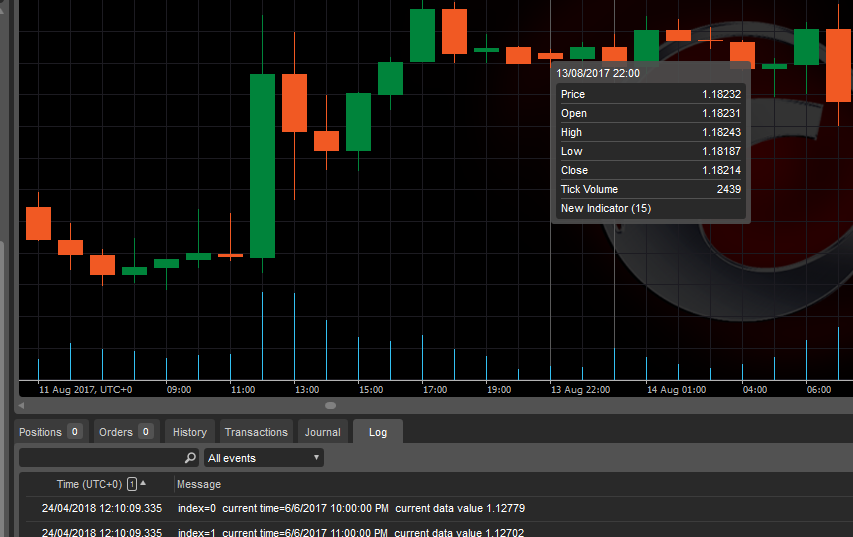Click the 17:00 time axis label
This screenshot has width=853, height=537.
point(435,390)
